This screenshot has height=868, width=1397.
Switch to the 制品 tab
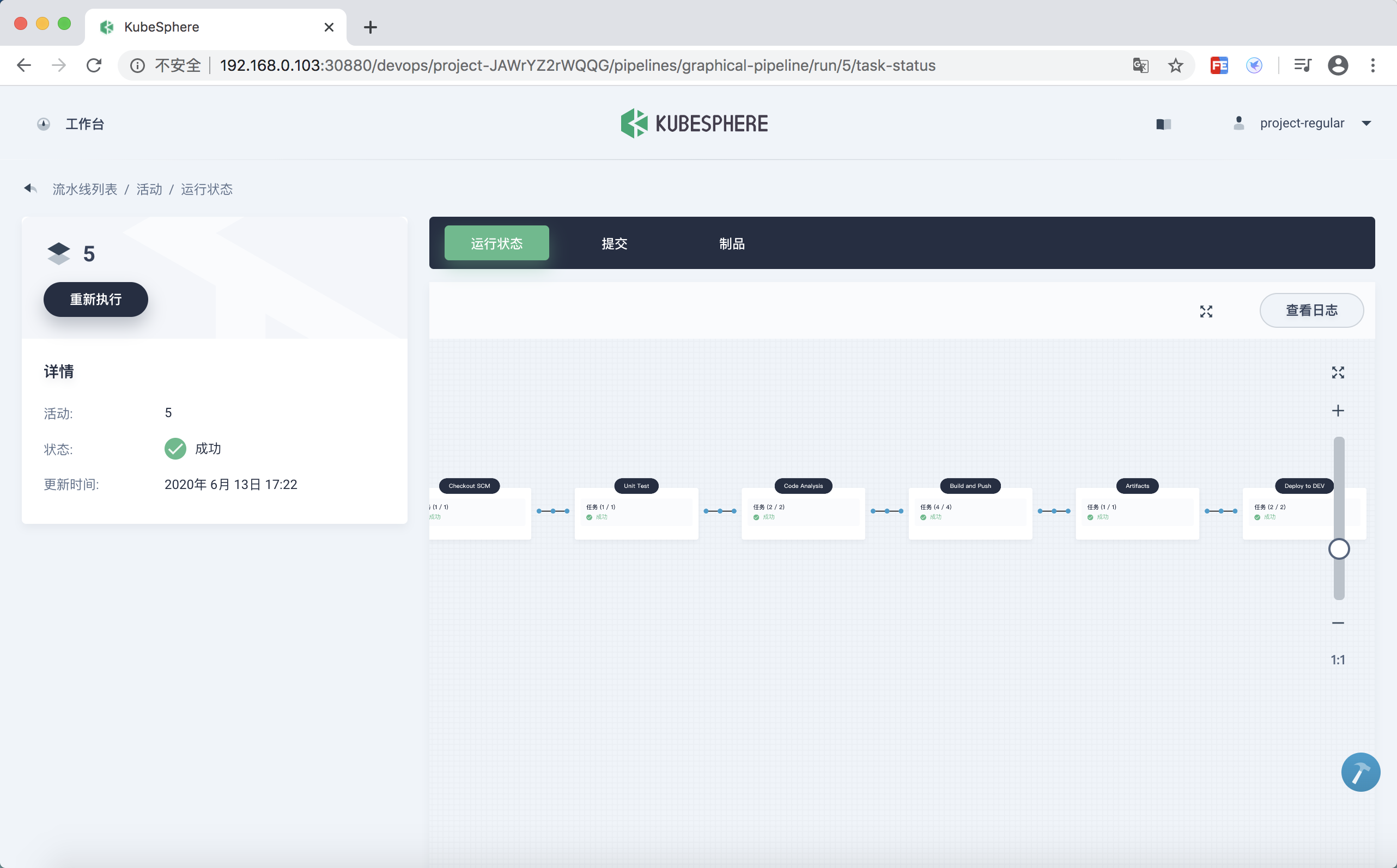731,243
